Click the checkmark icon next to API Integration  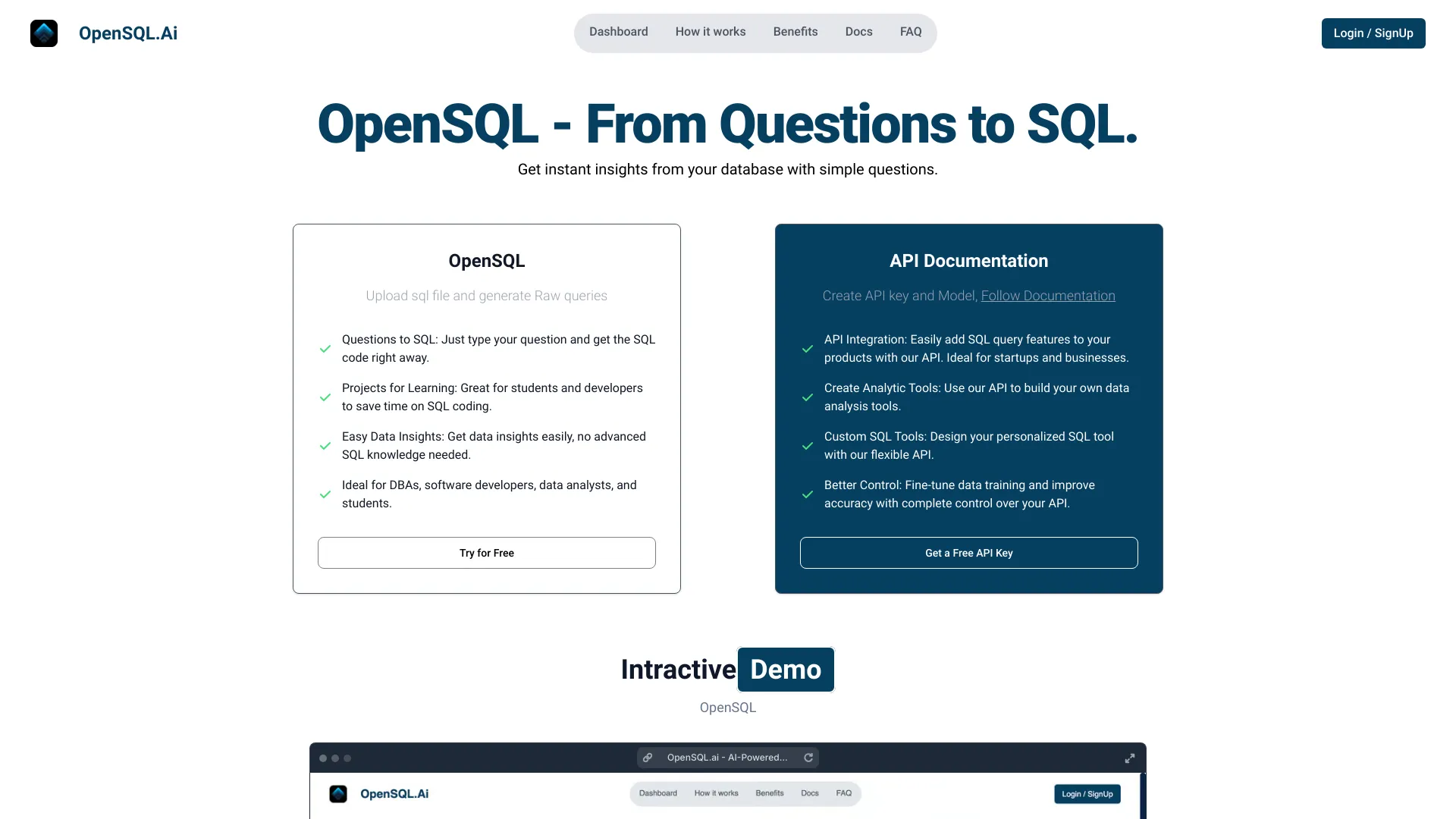[x=807, y=349]
